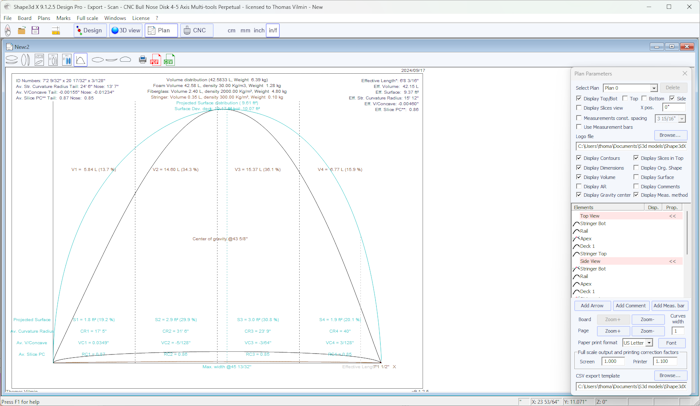Toggle Display Contours checkbox

(579, 158)
